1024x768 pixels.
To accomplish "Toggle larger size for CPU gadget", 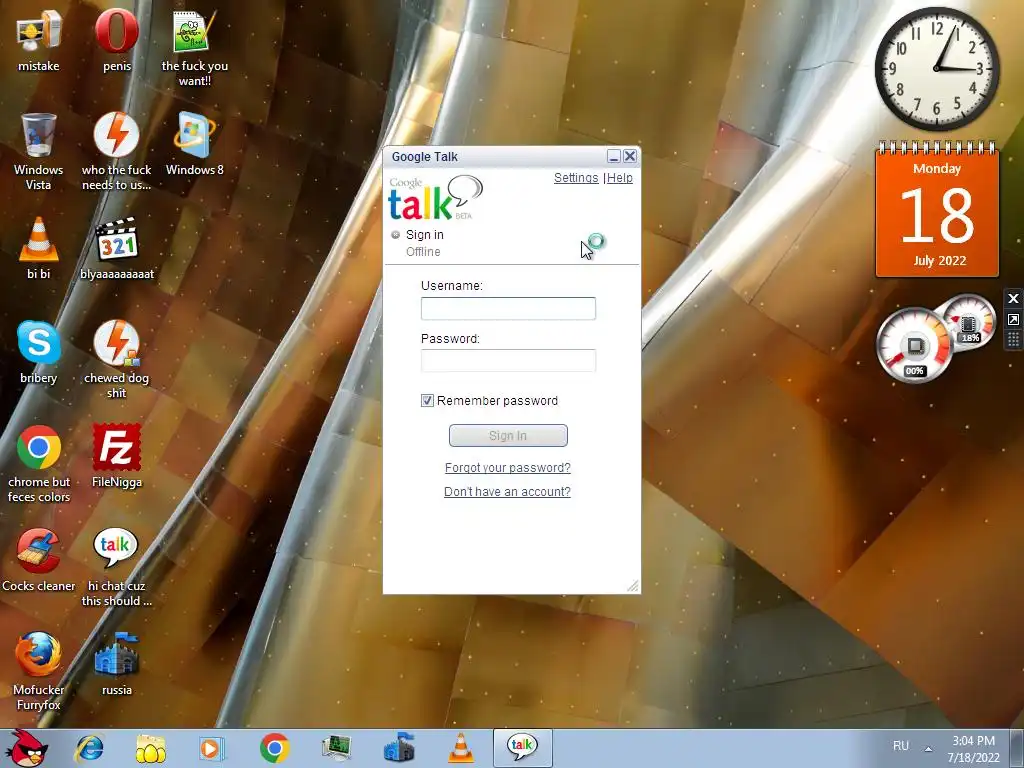I will click(1013, 319).
